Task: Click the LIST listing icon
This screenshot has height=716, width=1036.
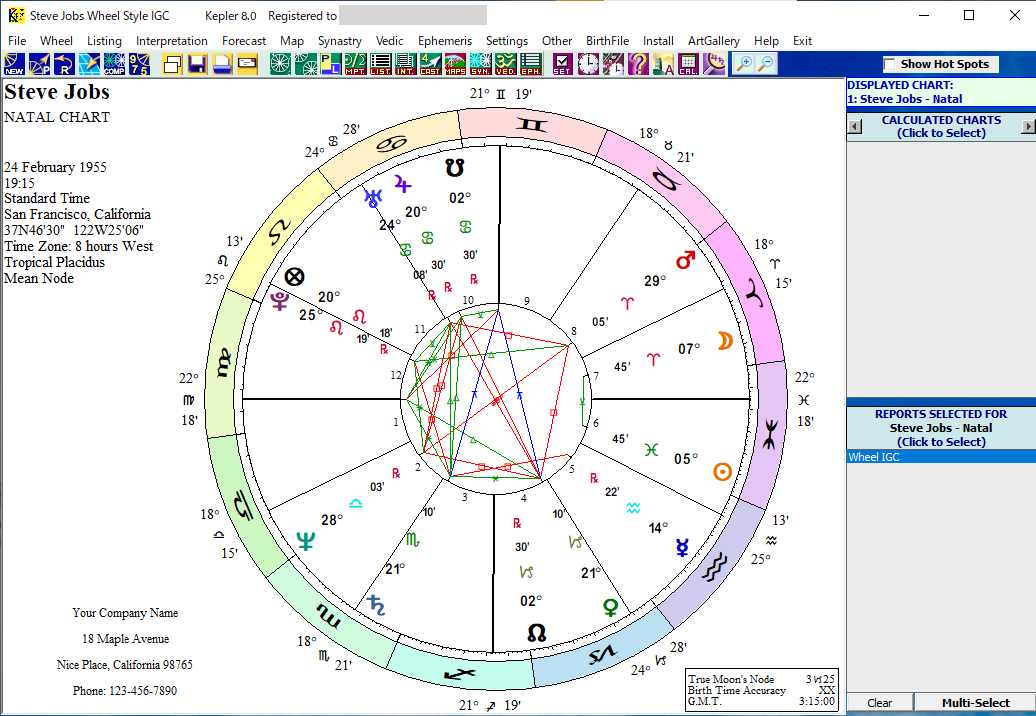Action: pos(381,64)
